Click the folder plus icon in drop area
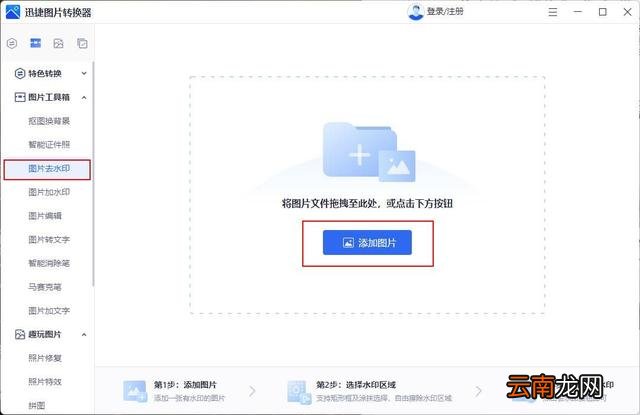Viewport: 640px width, 415px height. pos(369,152)
